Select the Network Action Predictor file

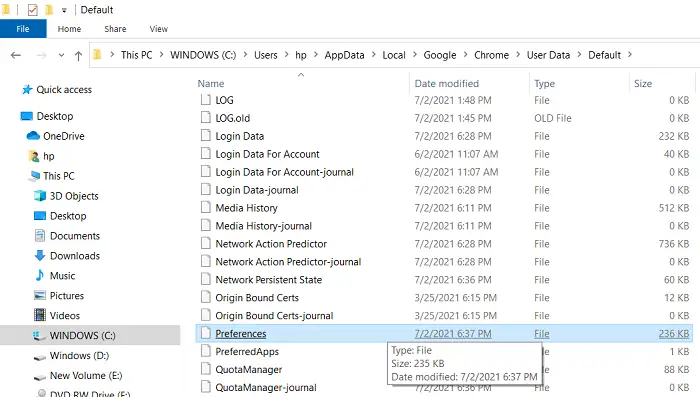coord(271,244)
